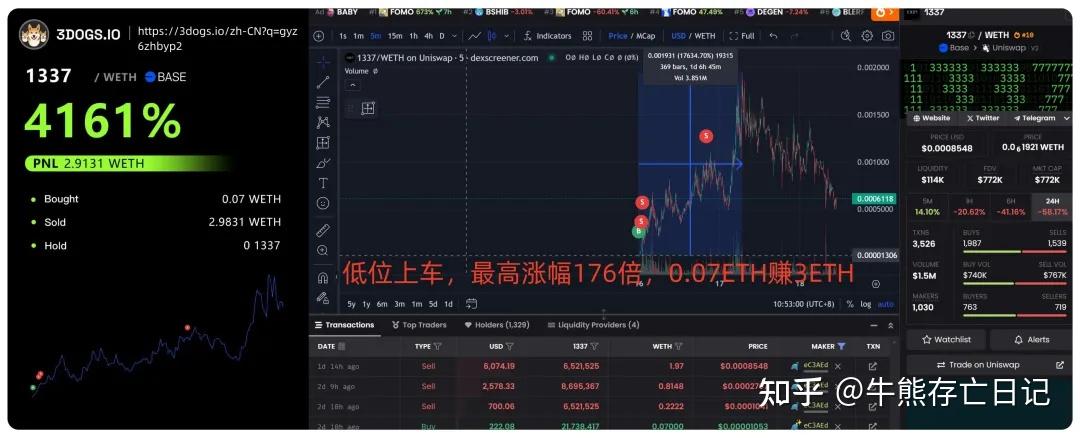Add the pair to Watchlist

point(946,340)
